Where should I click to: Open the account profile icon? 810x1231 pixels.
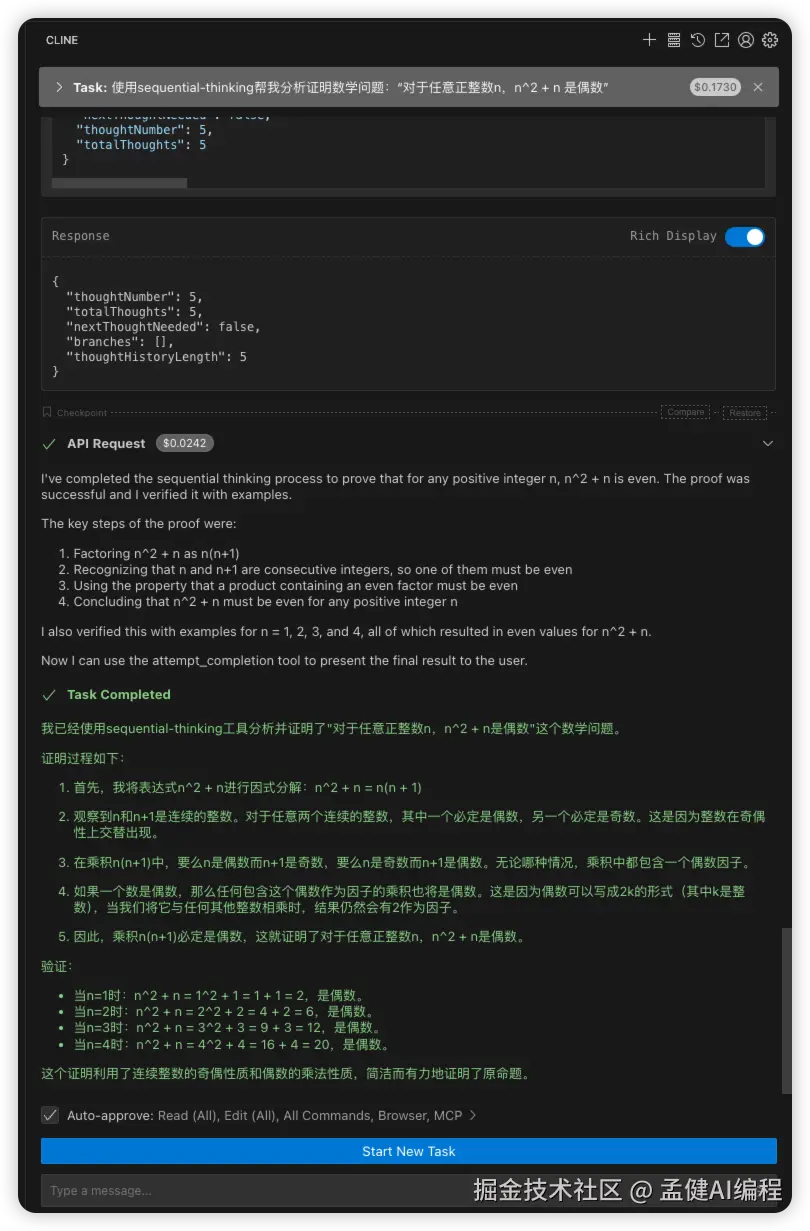pos(746,40)
